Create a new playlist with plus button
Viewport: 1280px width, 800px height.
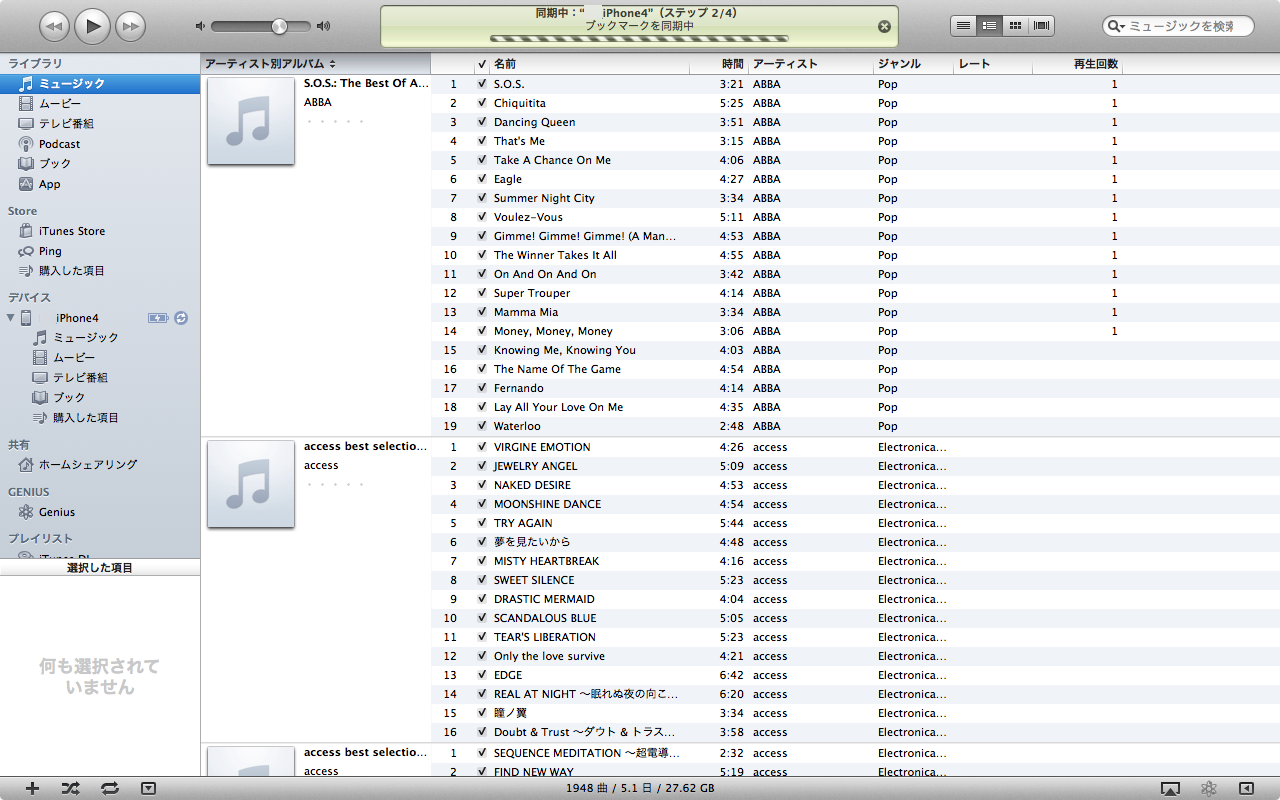click(32, 788)
